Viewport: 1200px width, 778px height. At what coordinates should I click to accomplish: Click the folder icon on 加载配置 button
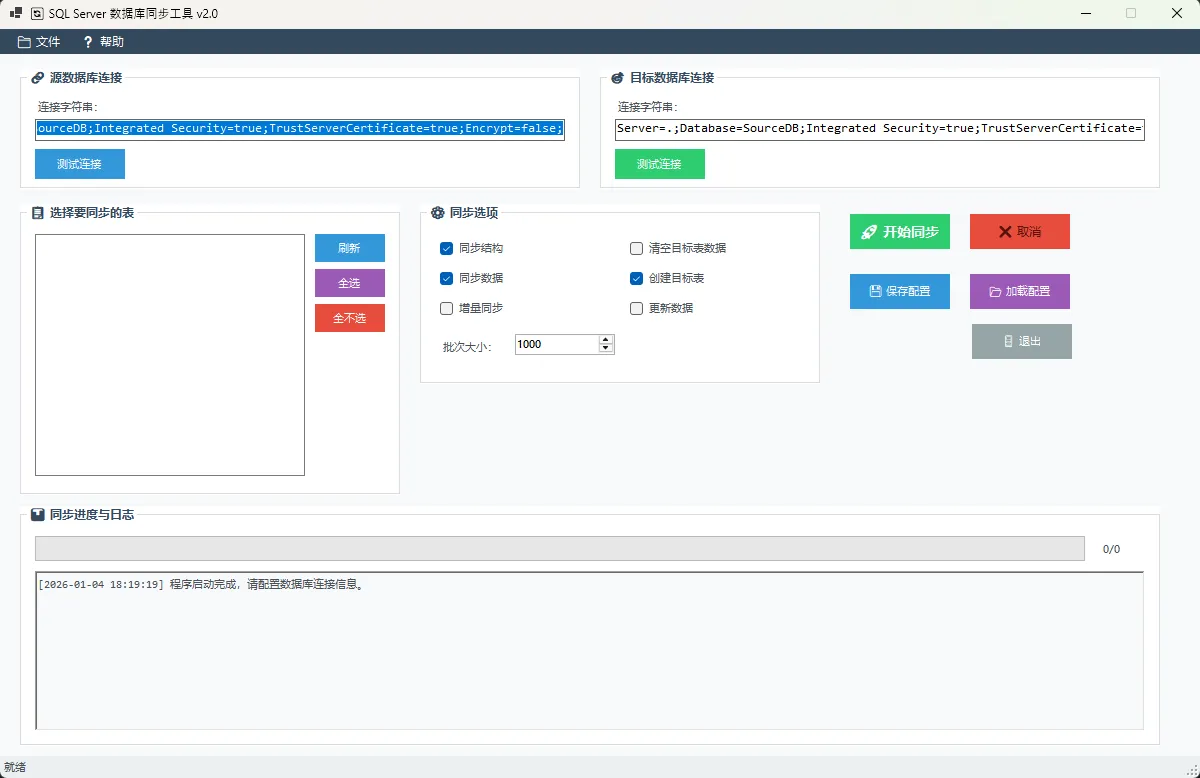click(995, 292)
